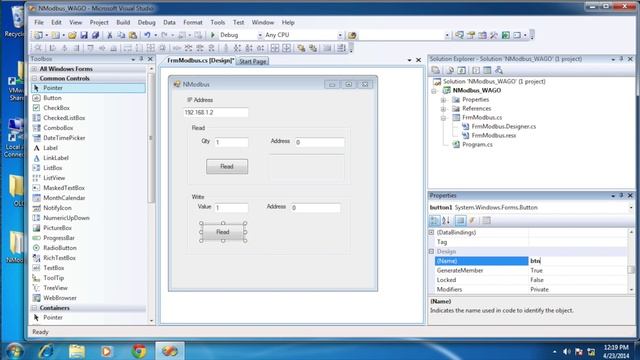
Task: Open Windows Media Player on the taskbar
Action: point(107,351)
